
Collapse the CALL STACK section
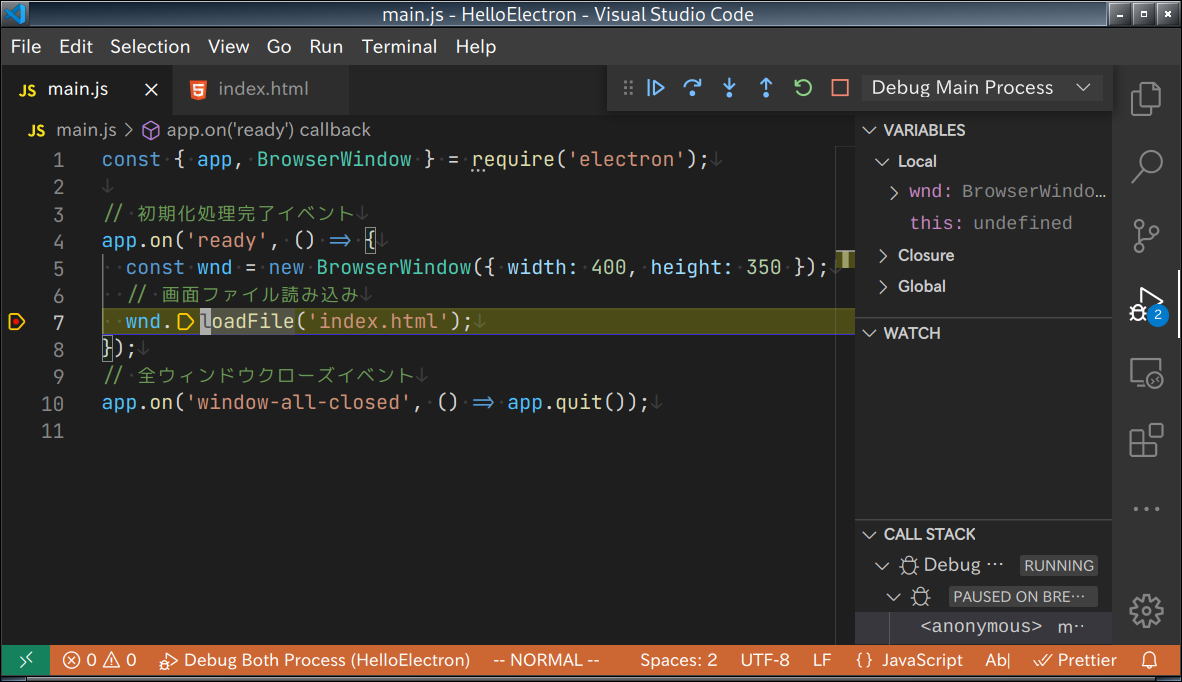click(869, 535)
